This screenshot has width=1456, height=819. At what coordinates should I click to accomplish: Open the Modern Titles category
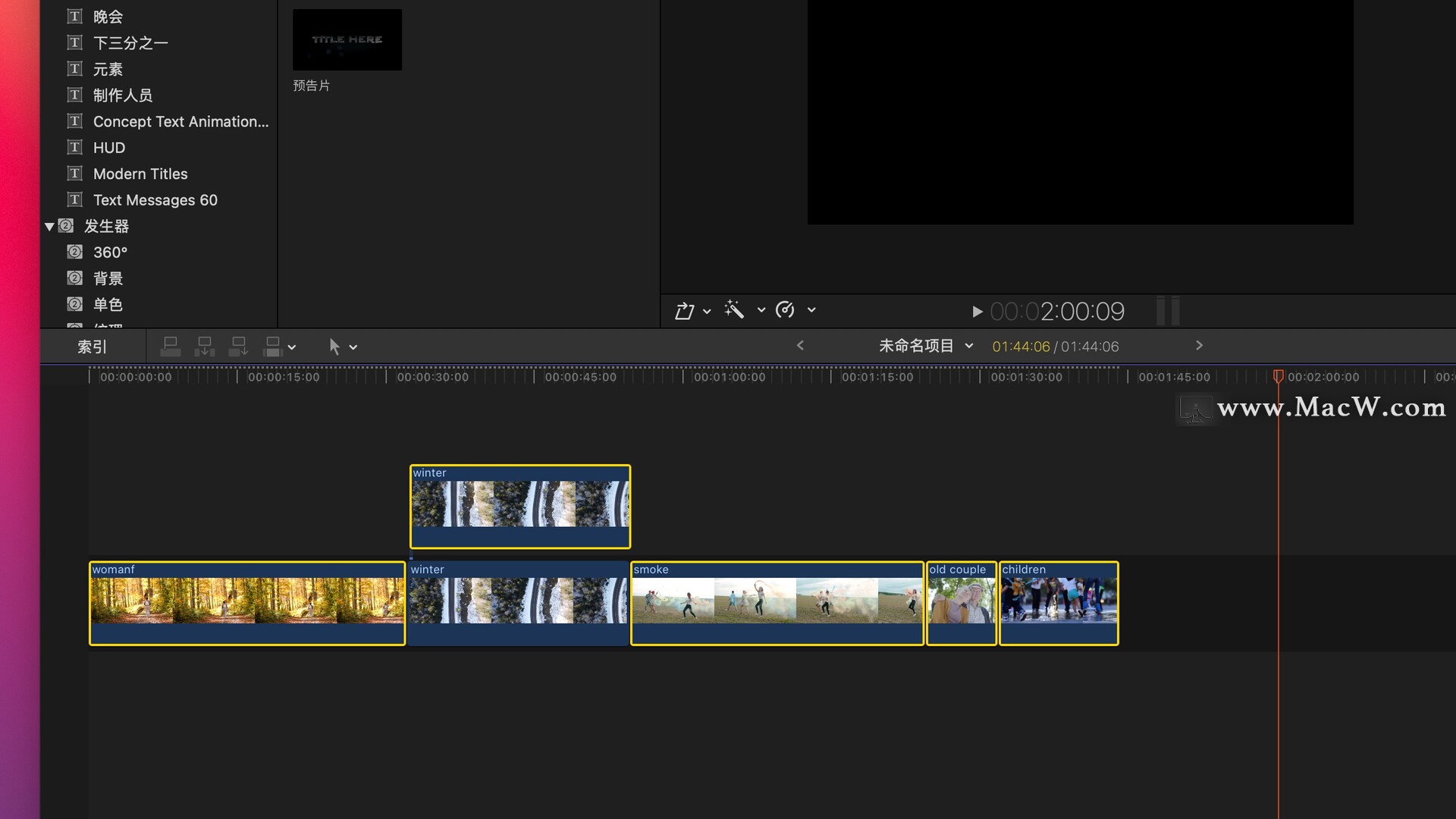[x=140, y=174]
